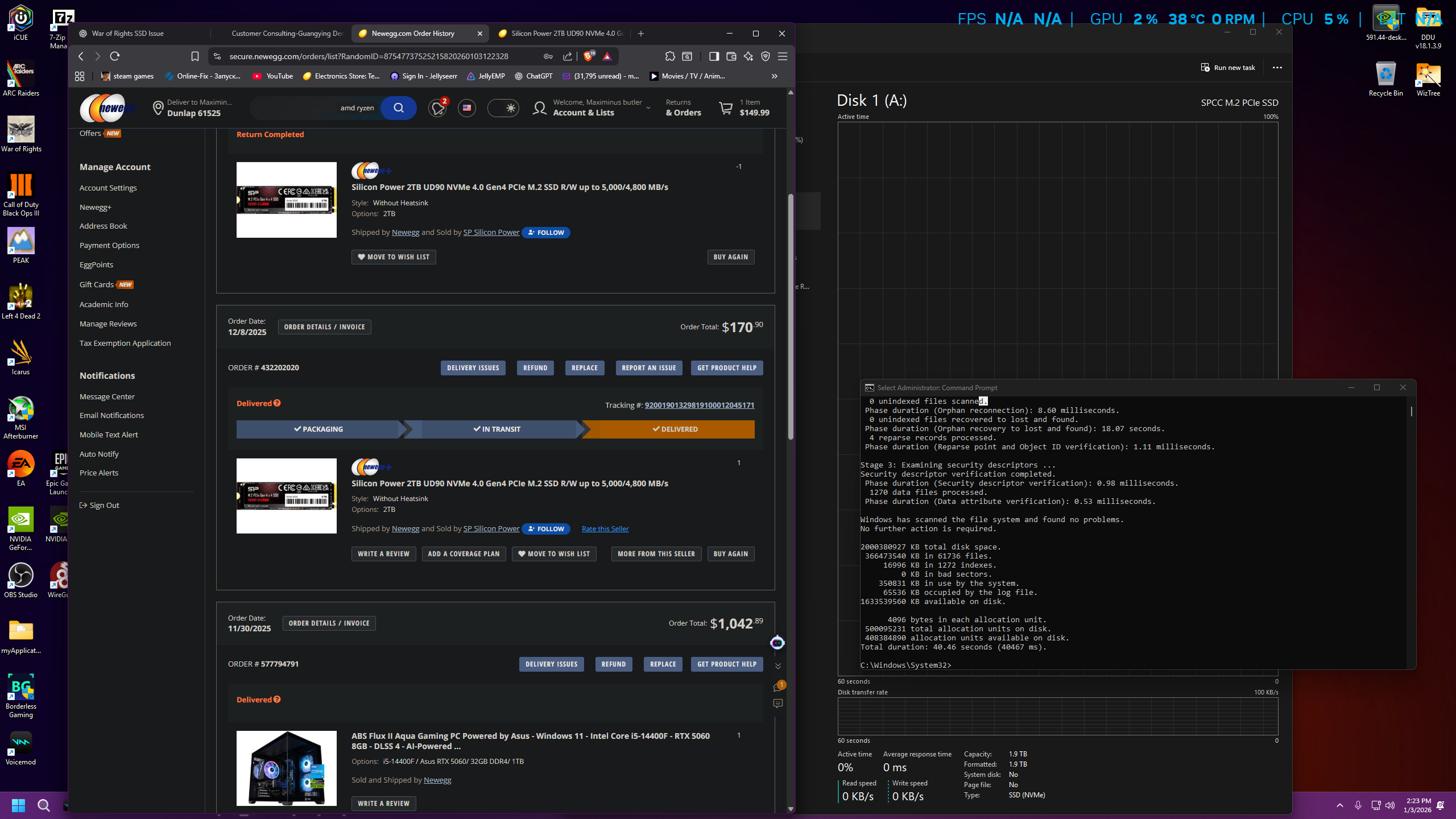The image size is (1456, 819).
Task: Expand the Account & Lists dropdown
Action: 648,108
